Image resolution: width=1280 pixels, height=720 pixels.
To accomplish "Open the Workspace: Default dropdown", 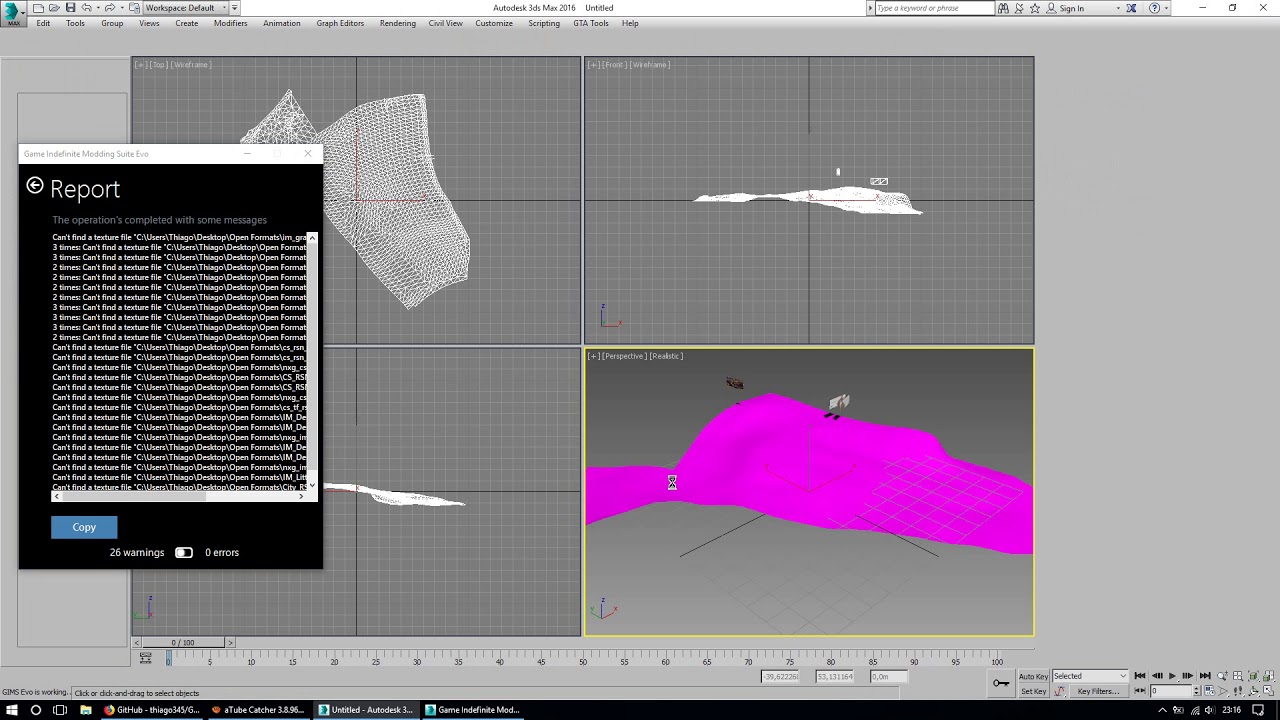I will [x=187, y=8].
